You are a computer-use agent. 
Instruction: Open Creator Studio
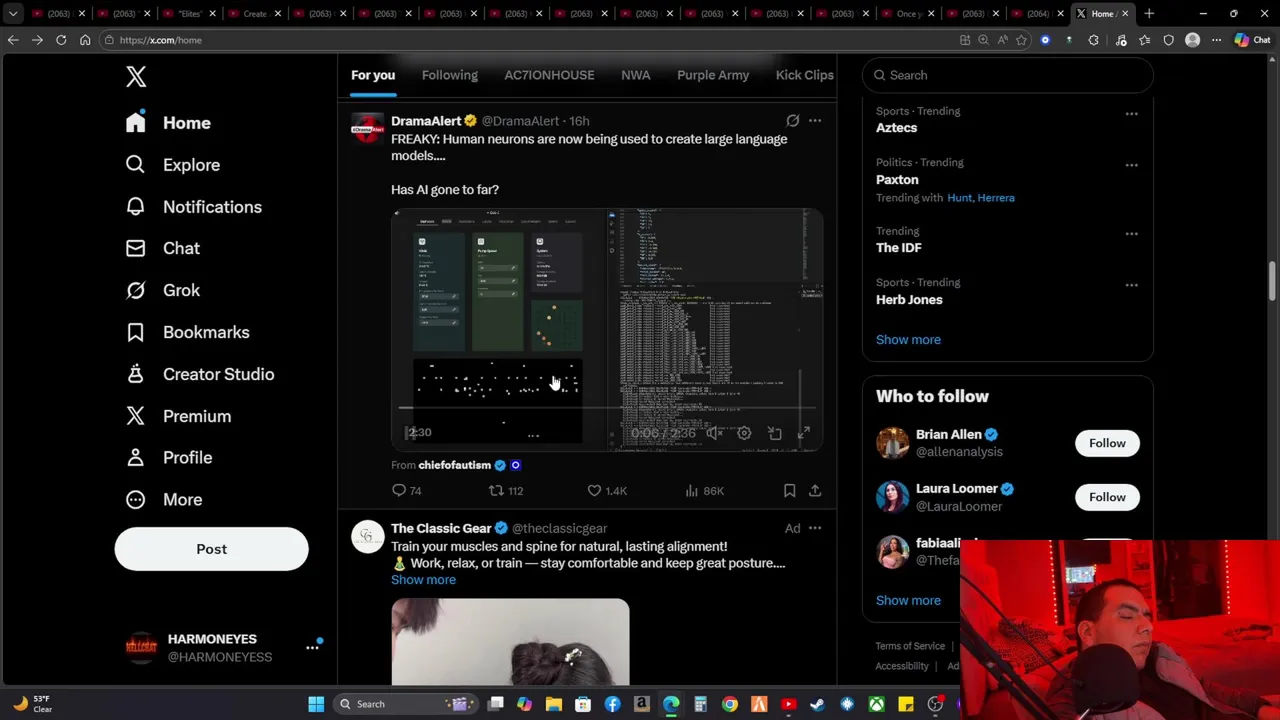[x=199, y=374]
